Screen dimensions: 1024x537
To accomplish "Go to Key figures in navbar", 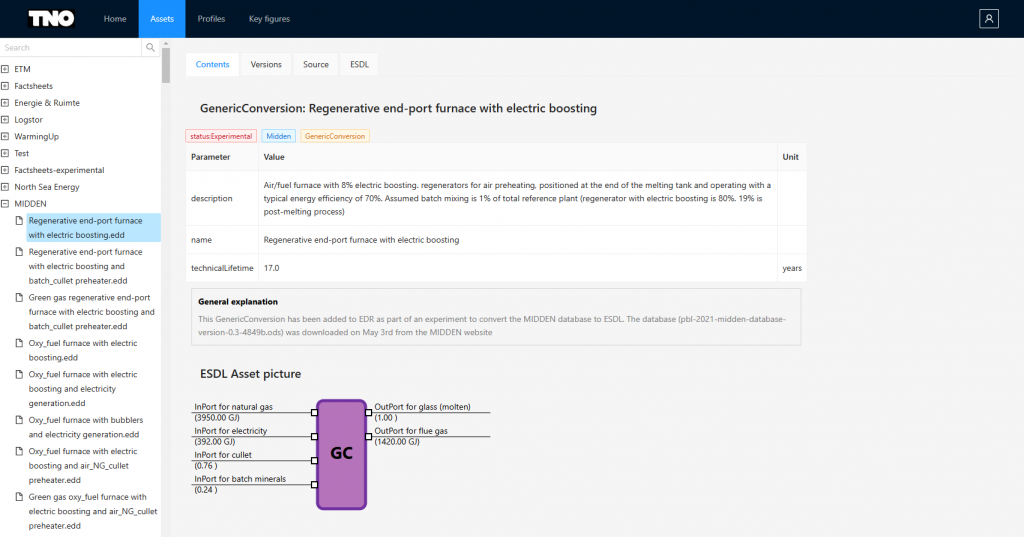I will click(268, 19).
